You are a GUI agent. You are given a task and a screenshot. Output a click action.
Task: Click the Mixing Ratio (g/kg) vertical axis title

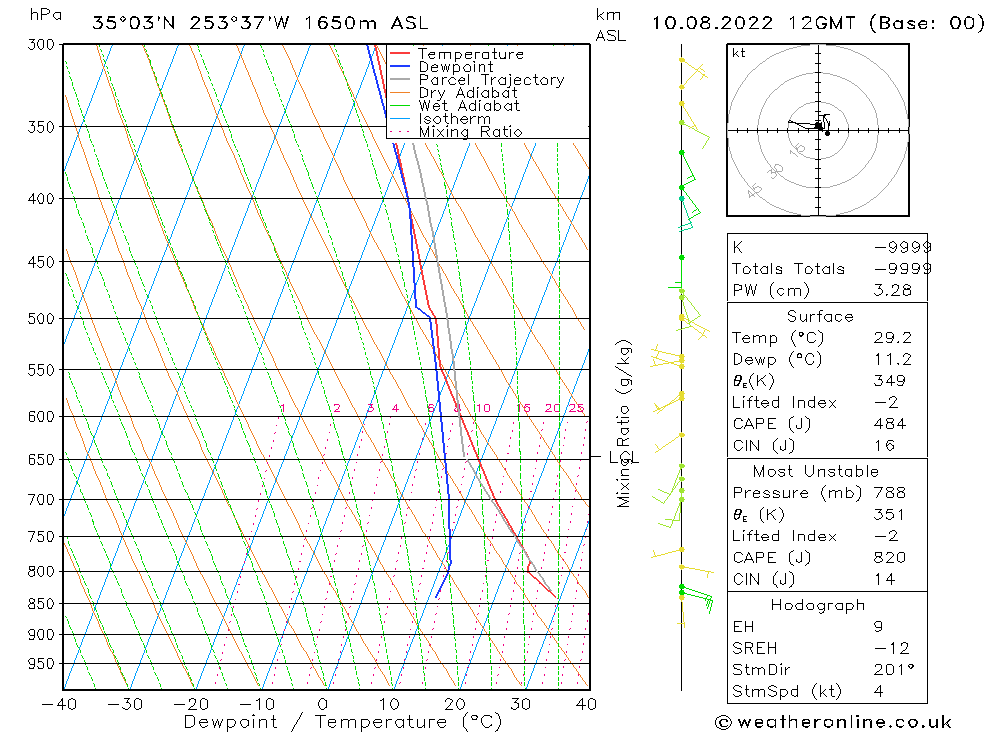(x=624, y=424)
